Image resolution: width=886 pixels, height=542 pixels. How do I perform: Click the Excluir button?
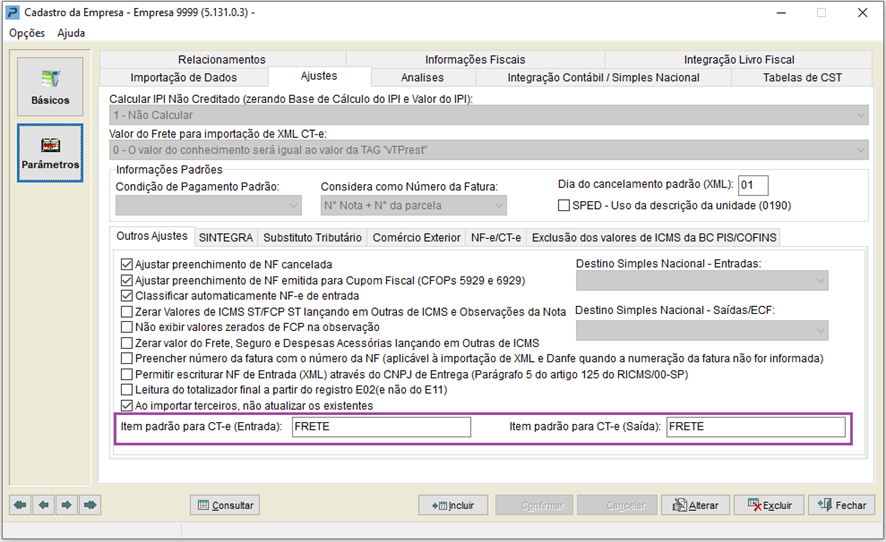[x=768, y=505]
